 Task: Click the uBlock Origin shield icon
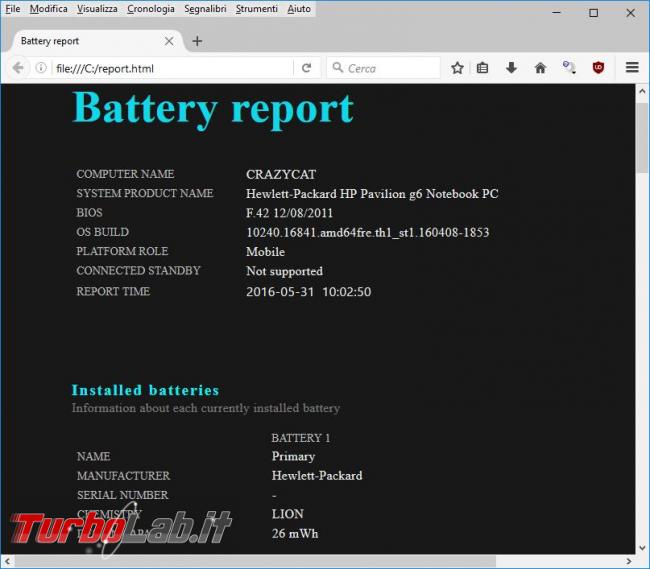pos(598,68)
